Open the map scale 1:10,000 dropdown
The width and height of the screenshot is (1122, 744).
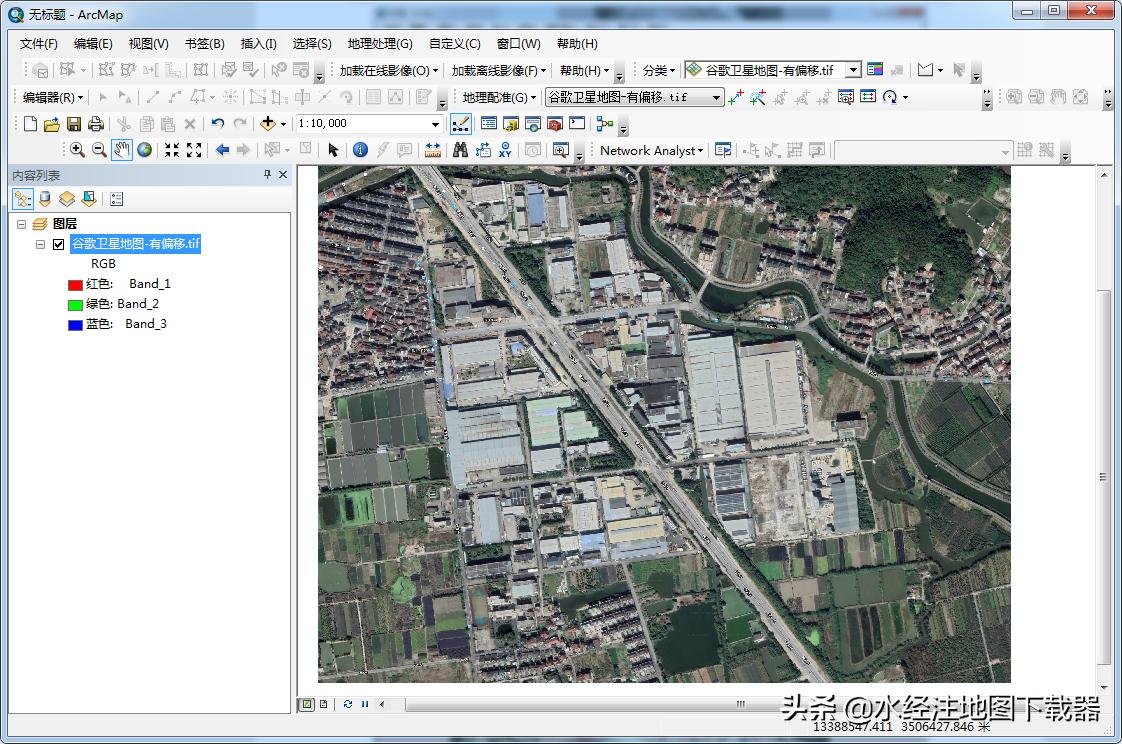point(435,124)
